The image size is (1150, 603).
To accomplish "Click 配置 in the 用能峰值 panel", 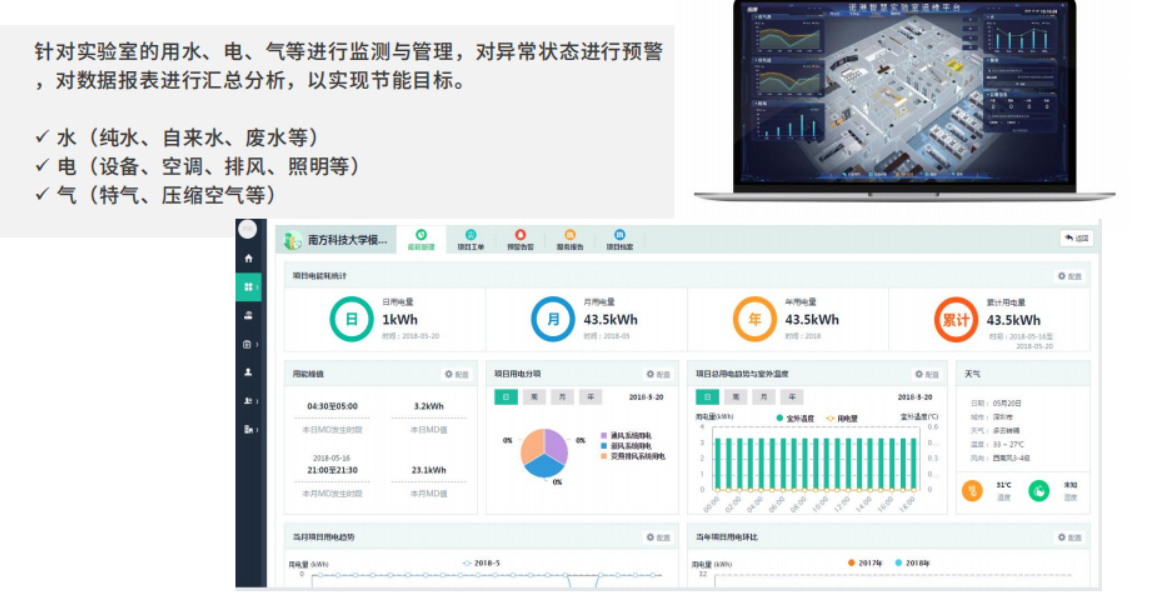I will (x=456, y=374).
